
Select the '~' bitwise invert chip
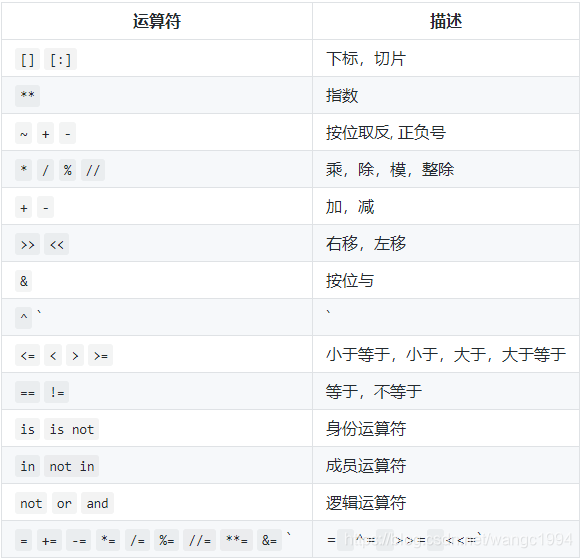[23, 133]
